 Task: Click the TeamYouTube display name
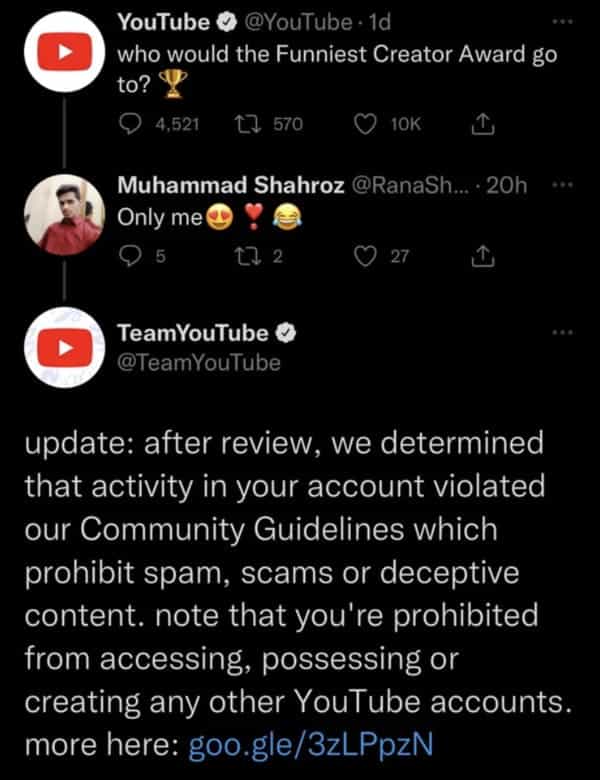tap(194, 334)
